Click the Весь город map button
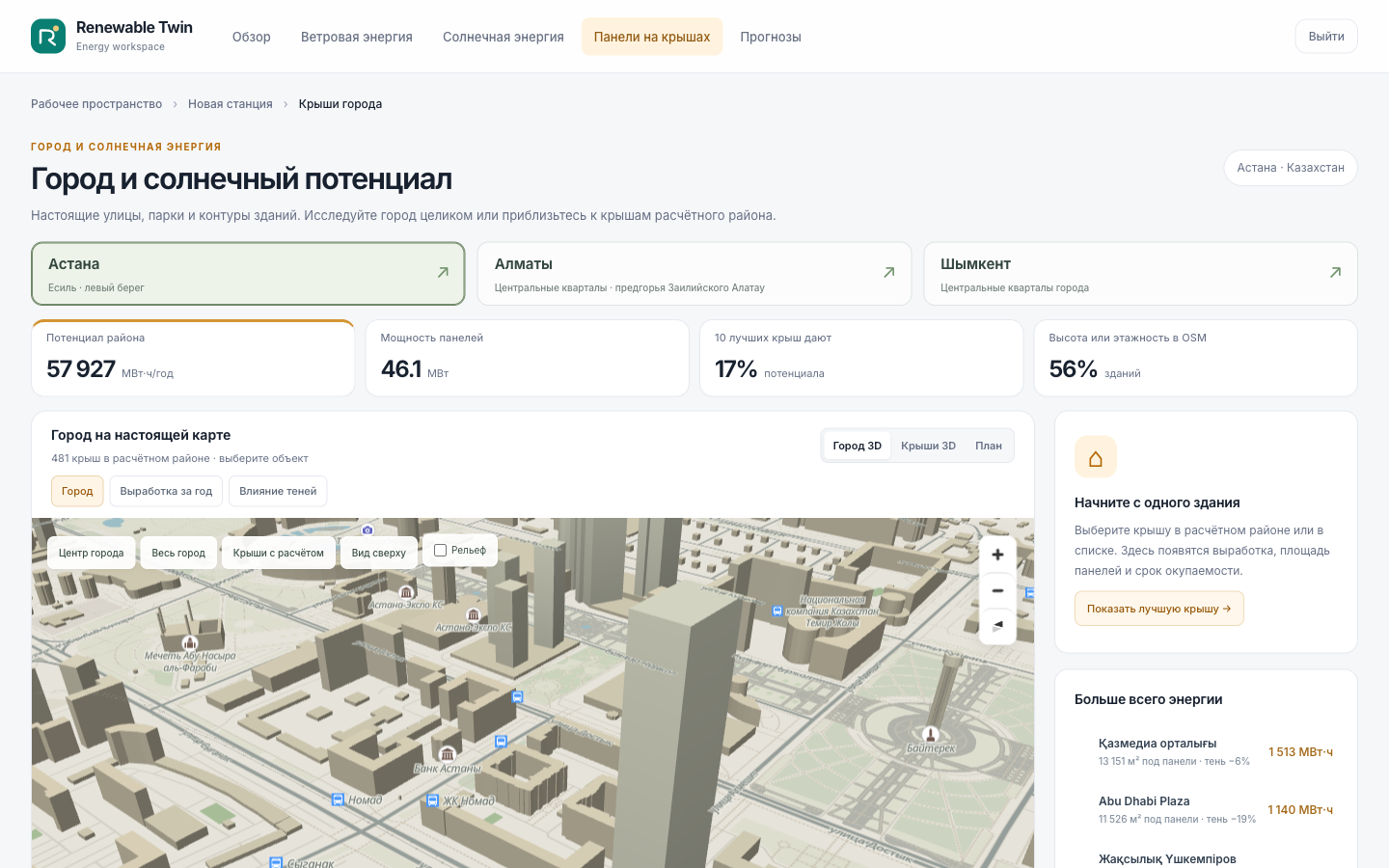This screenshot has width=1389, height=868. point(178,553)
